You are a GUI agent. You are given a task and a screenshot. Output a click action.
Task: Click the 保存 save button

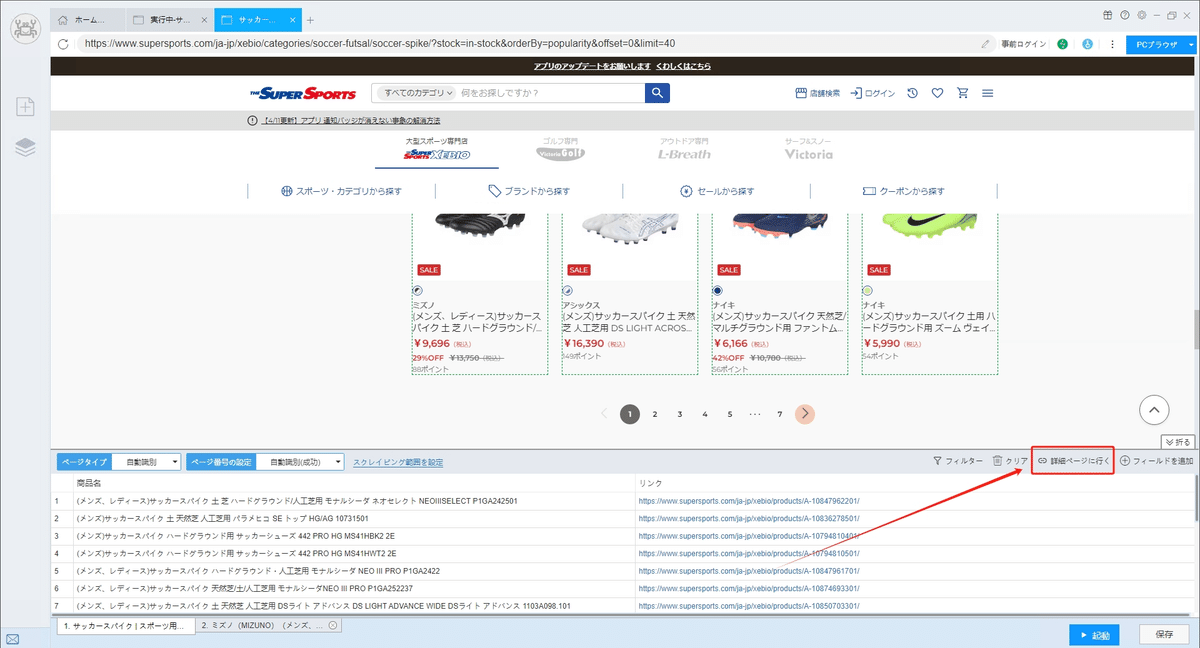tap(1163, 634)
